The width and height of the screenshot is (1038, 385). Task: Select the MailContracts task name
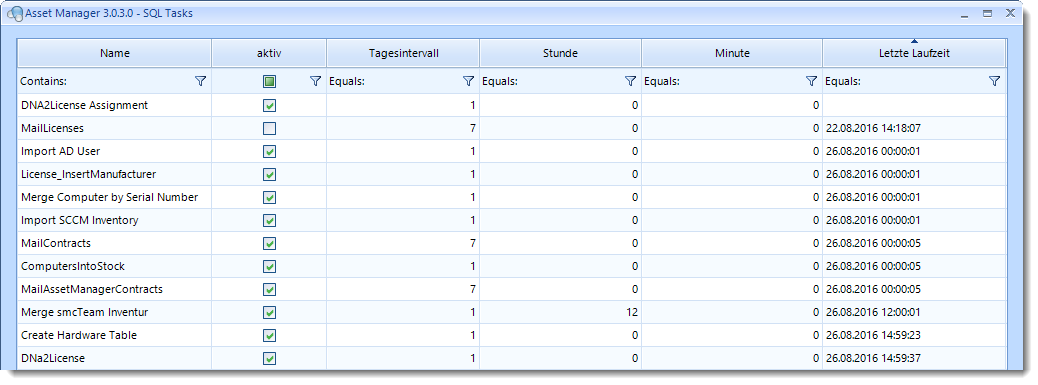coord(56,243)
